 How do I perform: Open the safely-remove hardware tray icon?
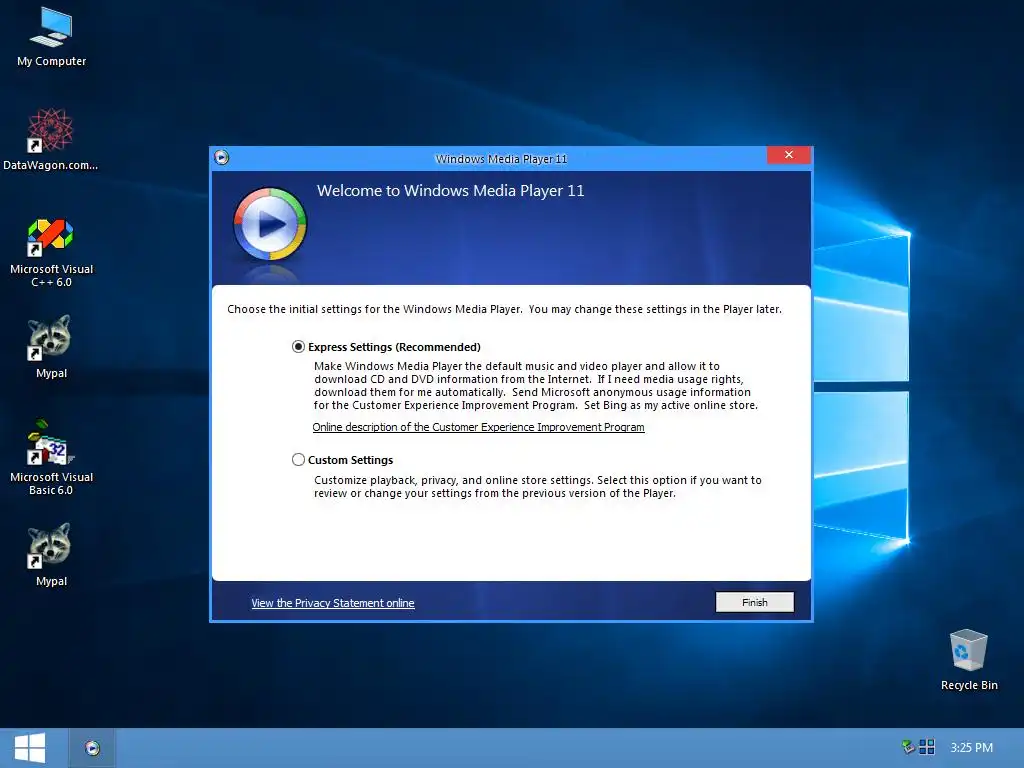click(908, 746)
